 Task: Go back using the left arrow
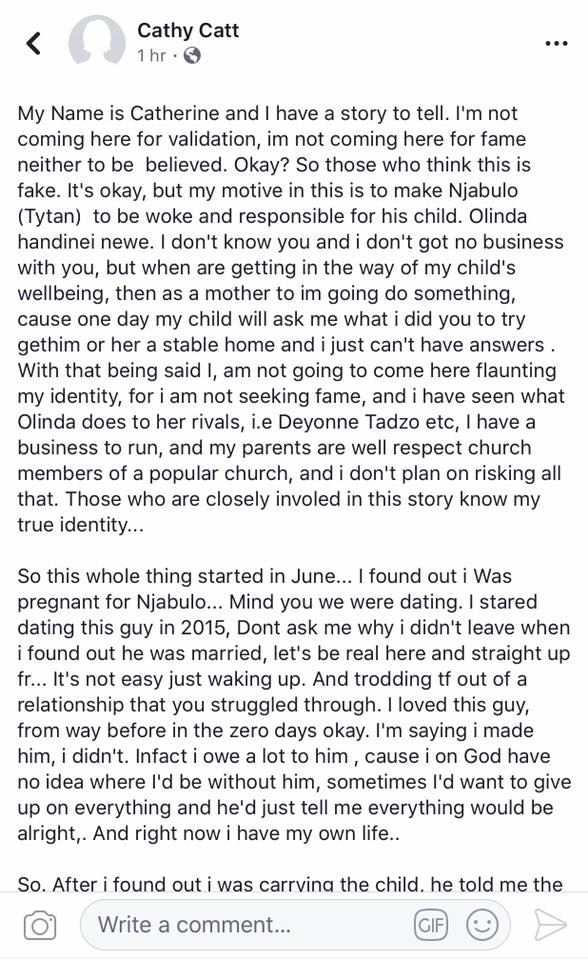point(34,43)
